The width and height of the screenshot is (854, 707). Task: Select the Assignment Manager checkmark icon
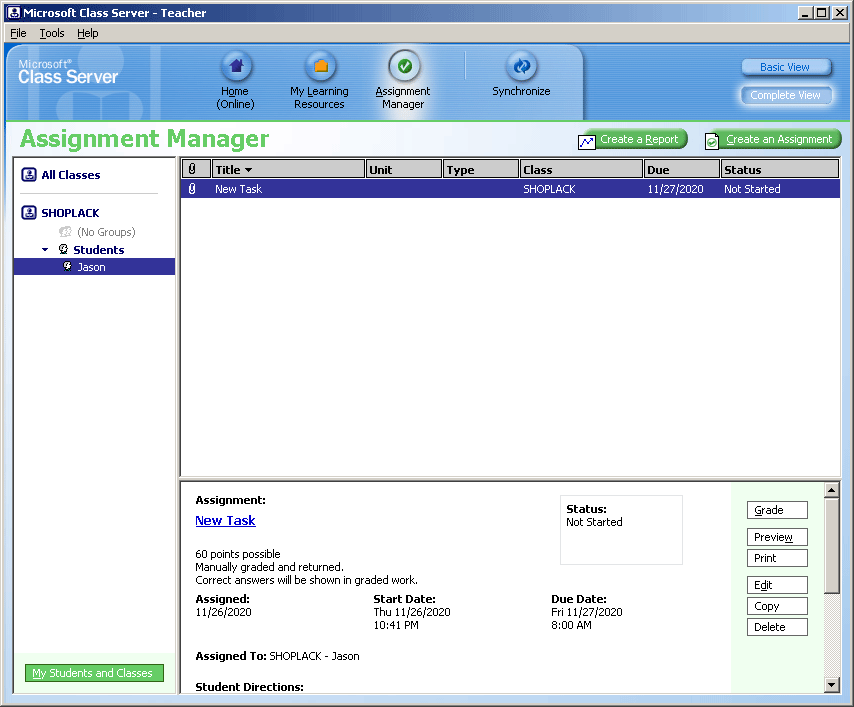(404, 66)
